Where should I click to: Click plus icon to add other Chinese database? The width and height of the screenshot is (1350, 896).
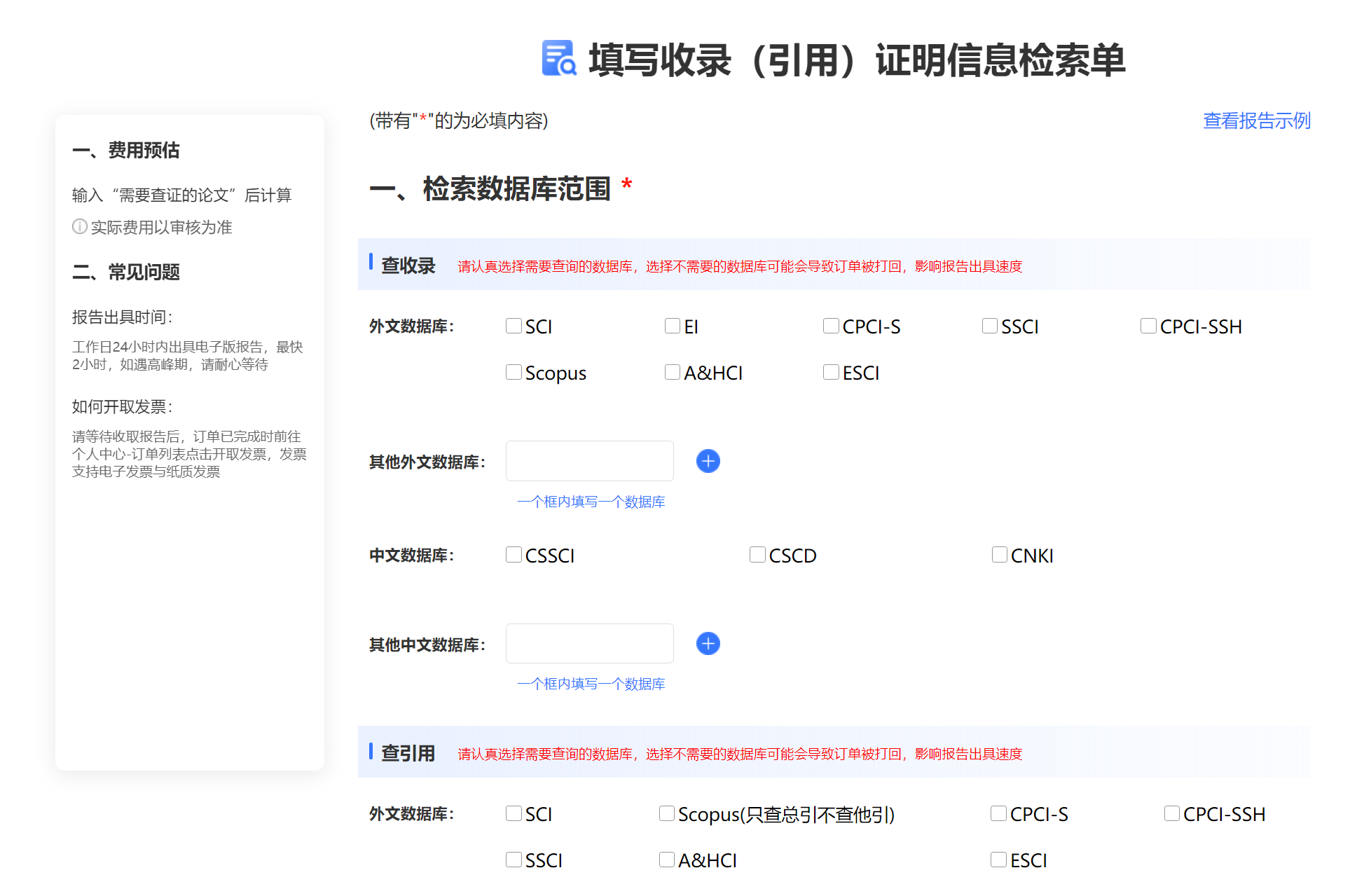click(708, 643)
